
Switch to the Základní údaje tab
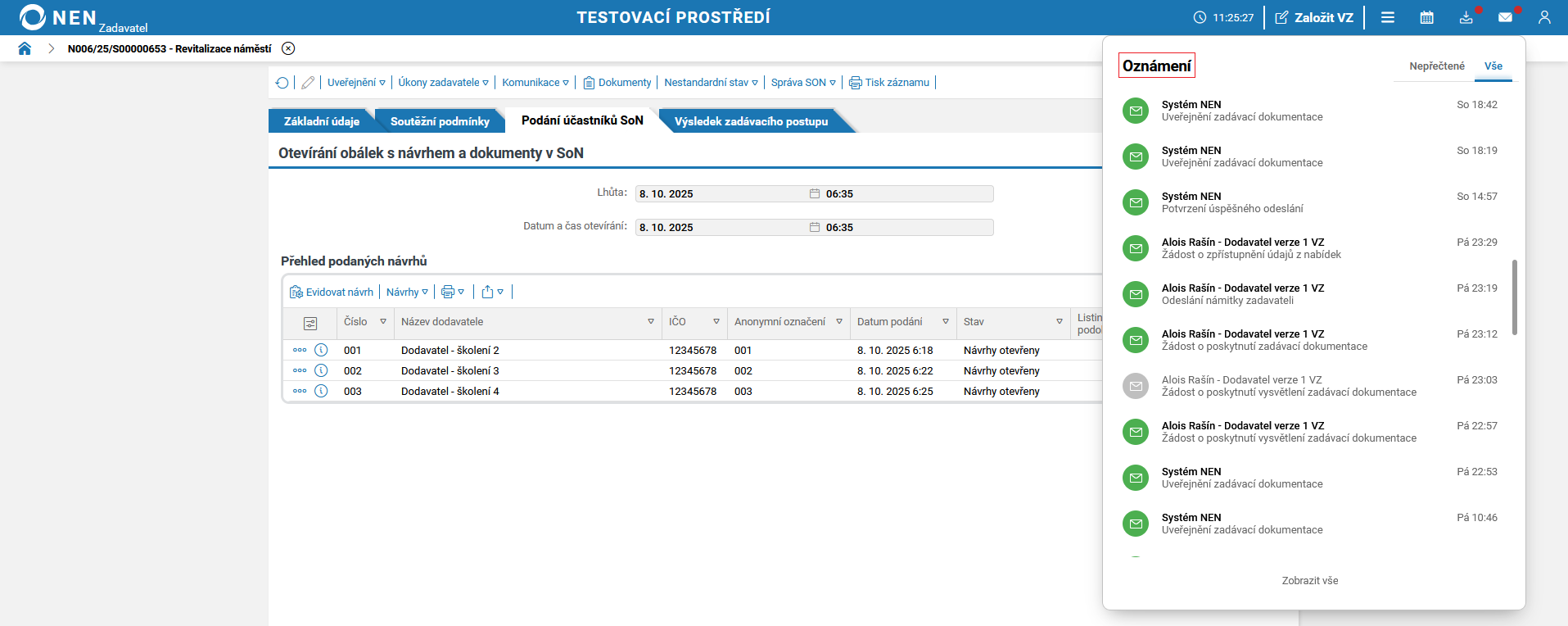click(321, 121)
